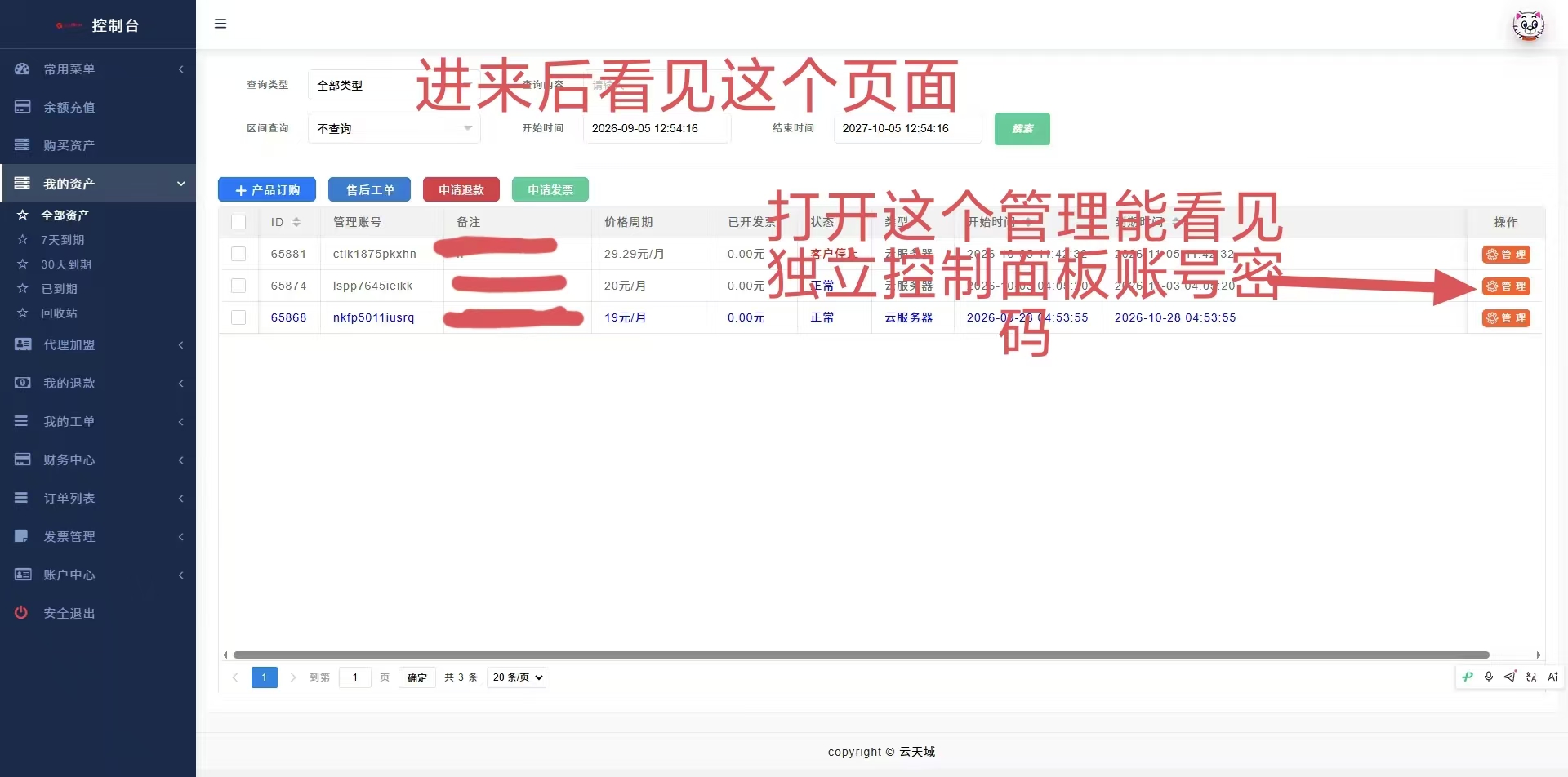Open the 20 条/页 page size dropdown
1568x777 pixels.
(x=516, y=677)
